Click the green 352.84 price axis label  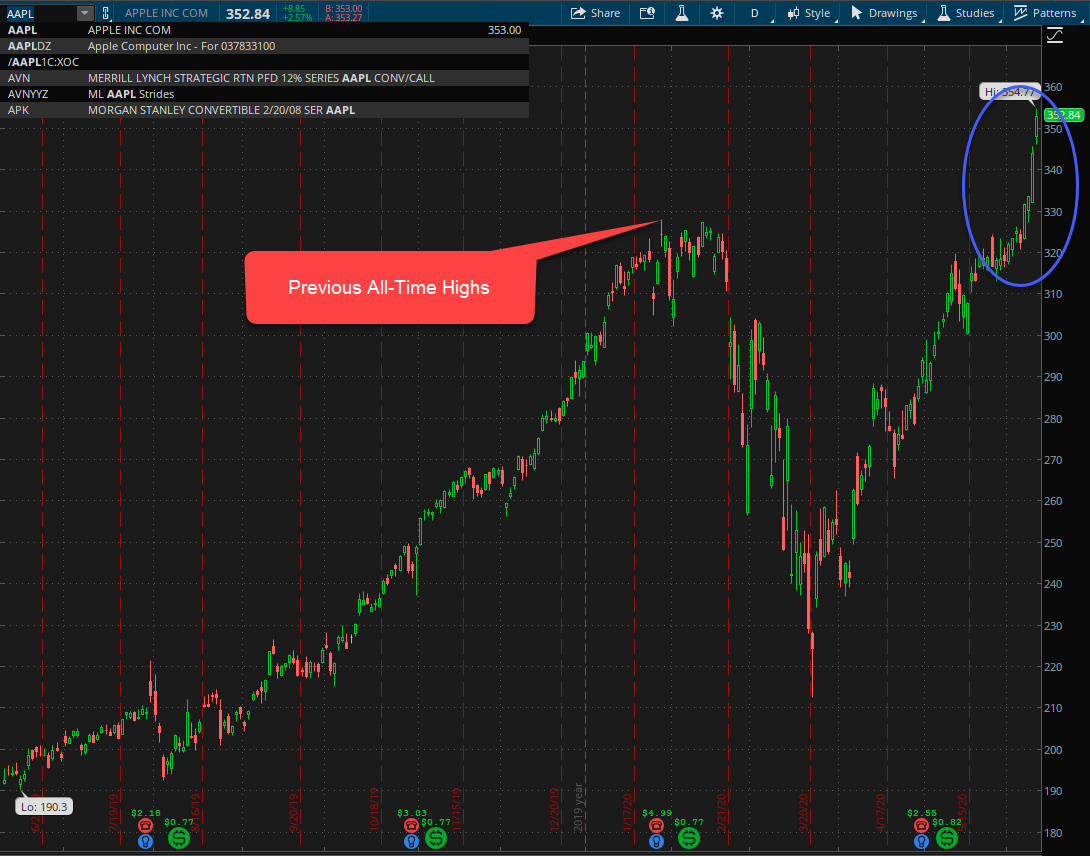pos(1064,115)
